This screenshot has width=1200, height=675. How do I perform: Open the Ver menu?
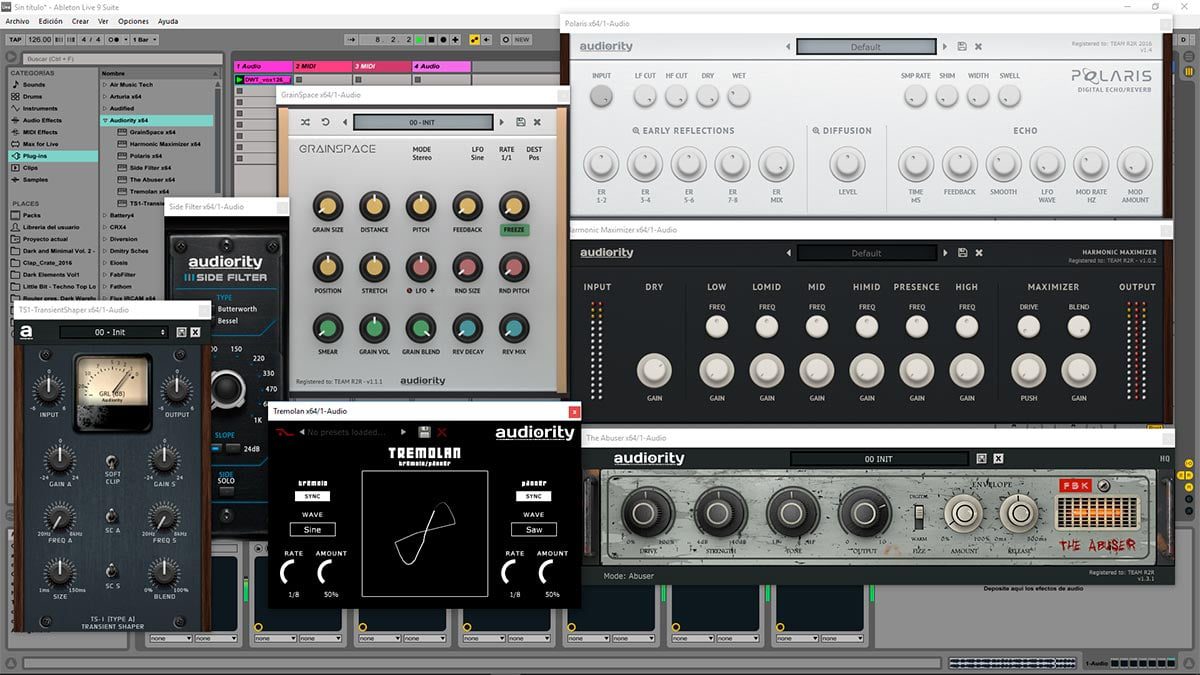point(105,21)
